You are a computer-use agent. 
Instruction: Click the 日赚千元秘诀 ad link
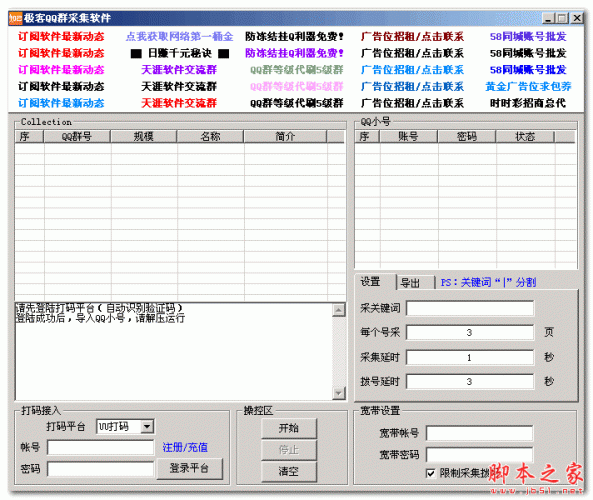click(180, 53)
